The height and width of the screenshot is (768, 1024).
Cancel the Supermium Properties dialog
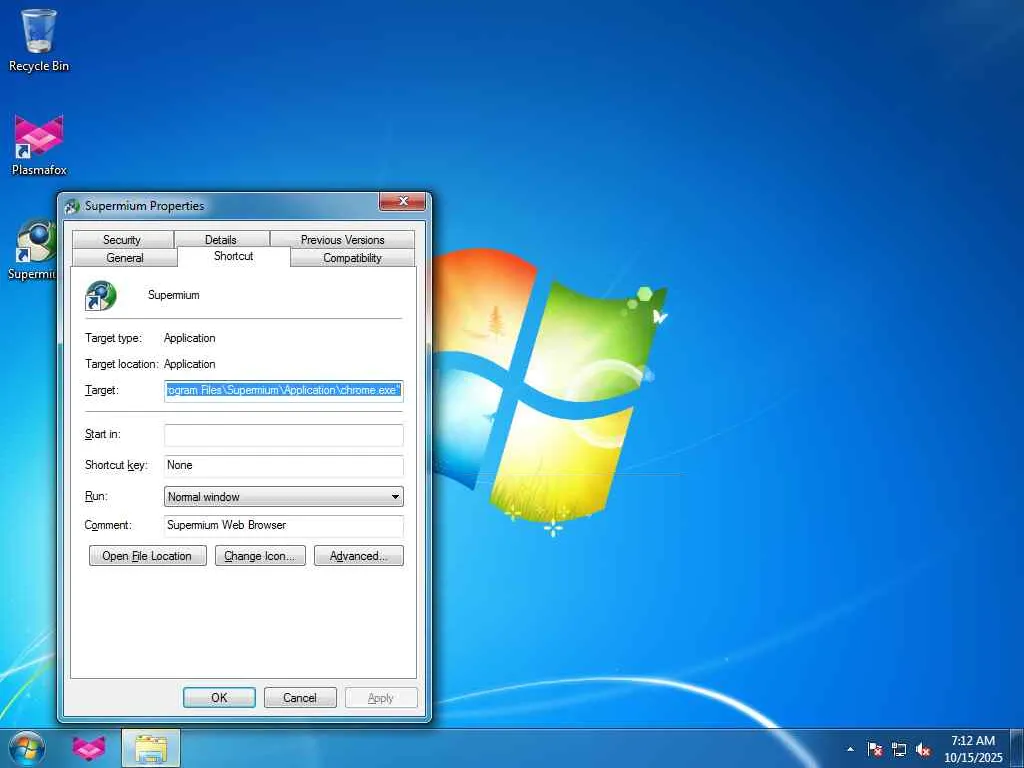[300, 698]
